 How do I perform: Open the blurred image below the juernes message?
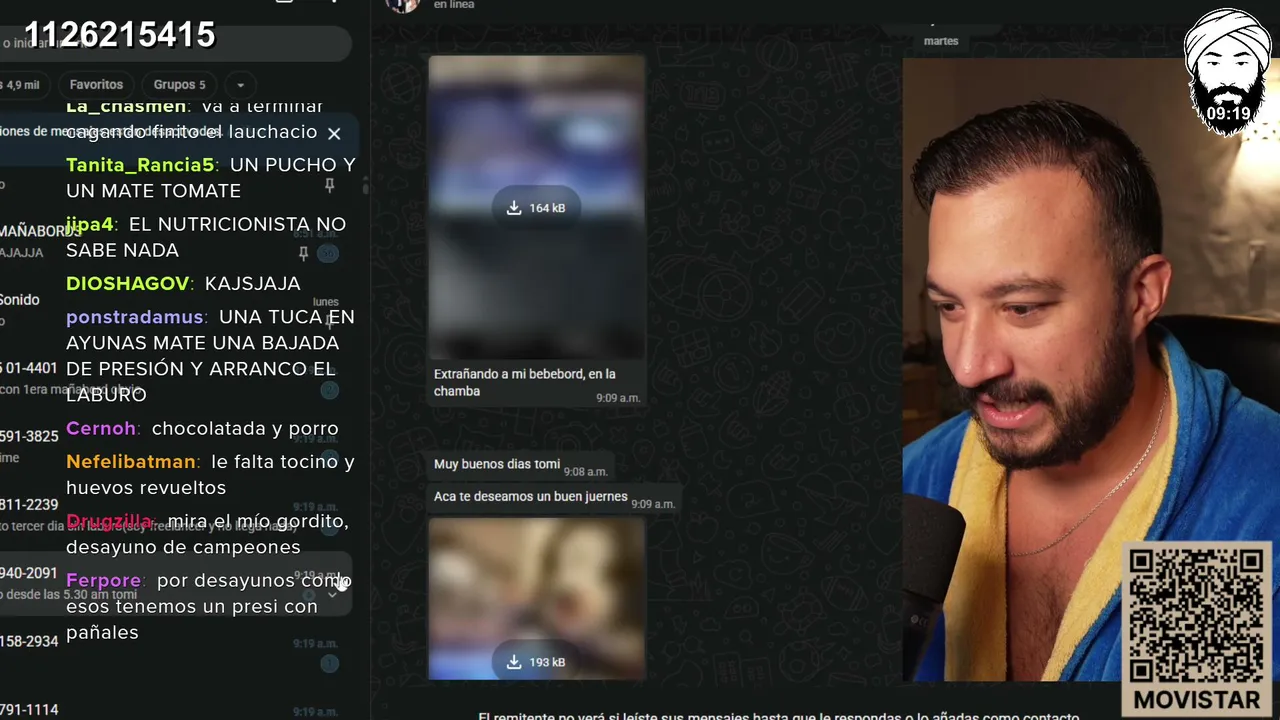[x=537, y=599]
